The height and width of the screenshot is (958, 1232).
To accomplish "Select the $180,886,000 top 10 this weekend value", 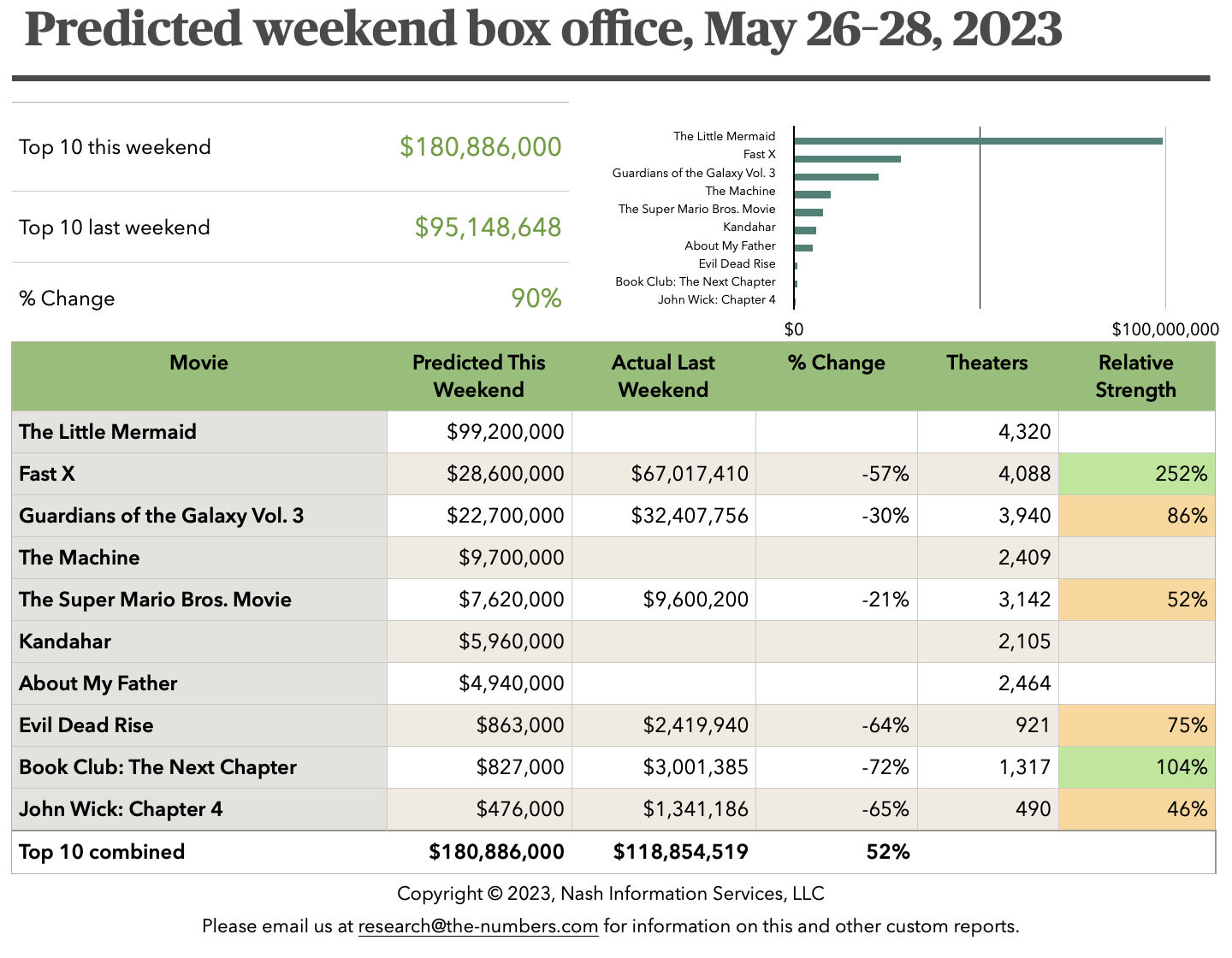I will click(481, 147).
